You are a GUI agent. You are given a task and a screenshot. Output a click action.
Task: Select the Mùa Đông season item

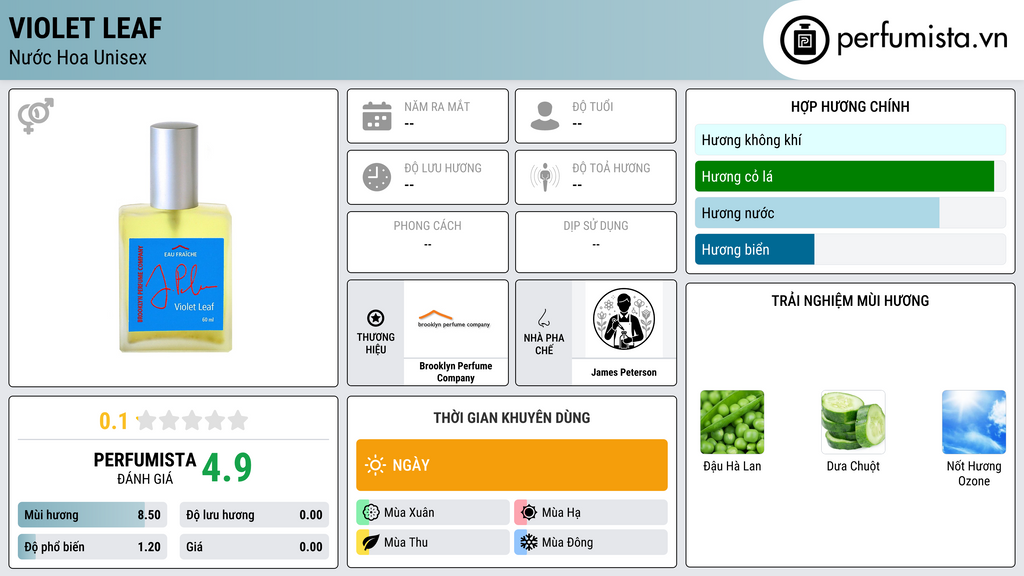coord(591,542)
